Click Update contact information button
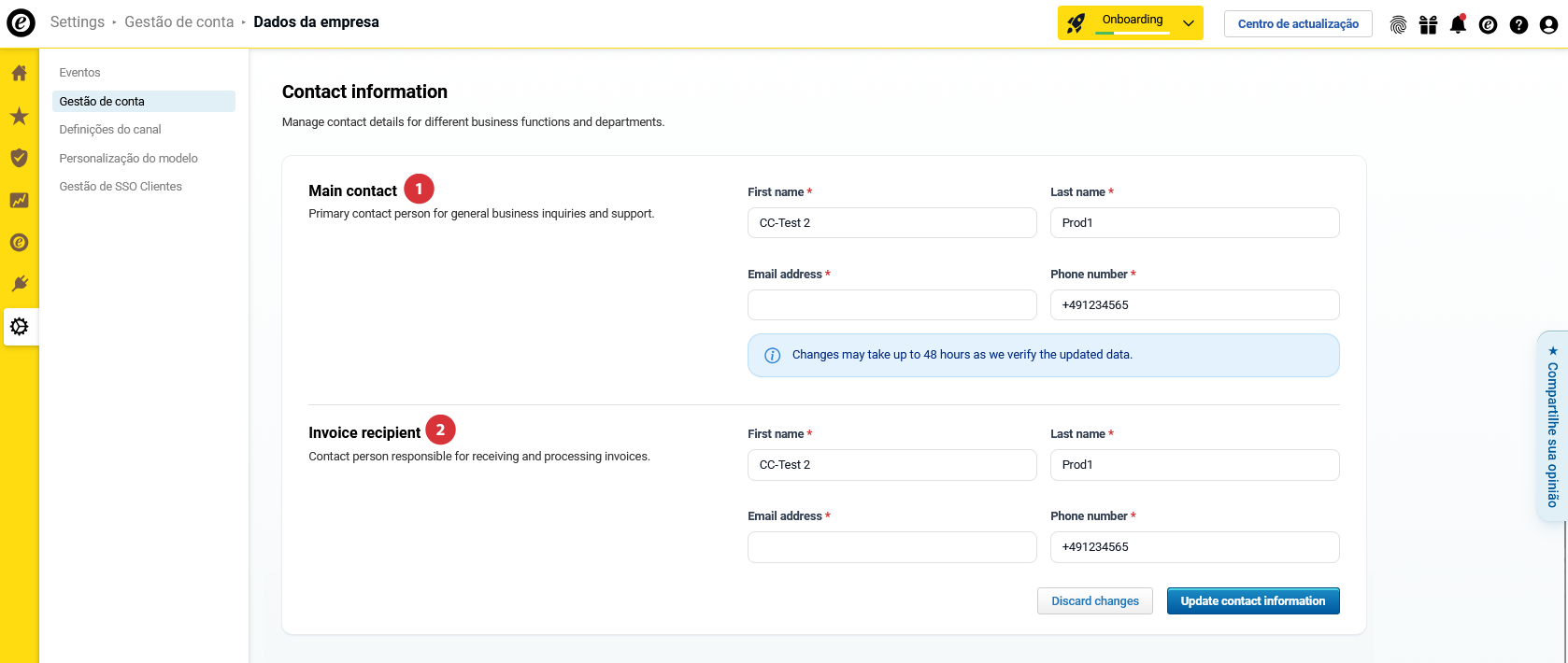Image resolution: width=1568 pixels, height=663 pixels. tap(1252, 601)
